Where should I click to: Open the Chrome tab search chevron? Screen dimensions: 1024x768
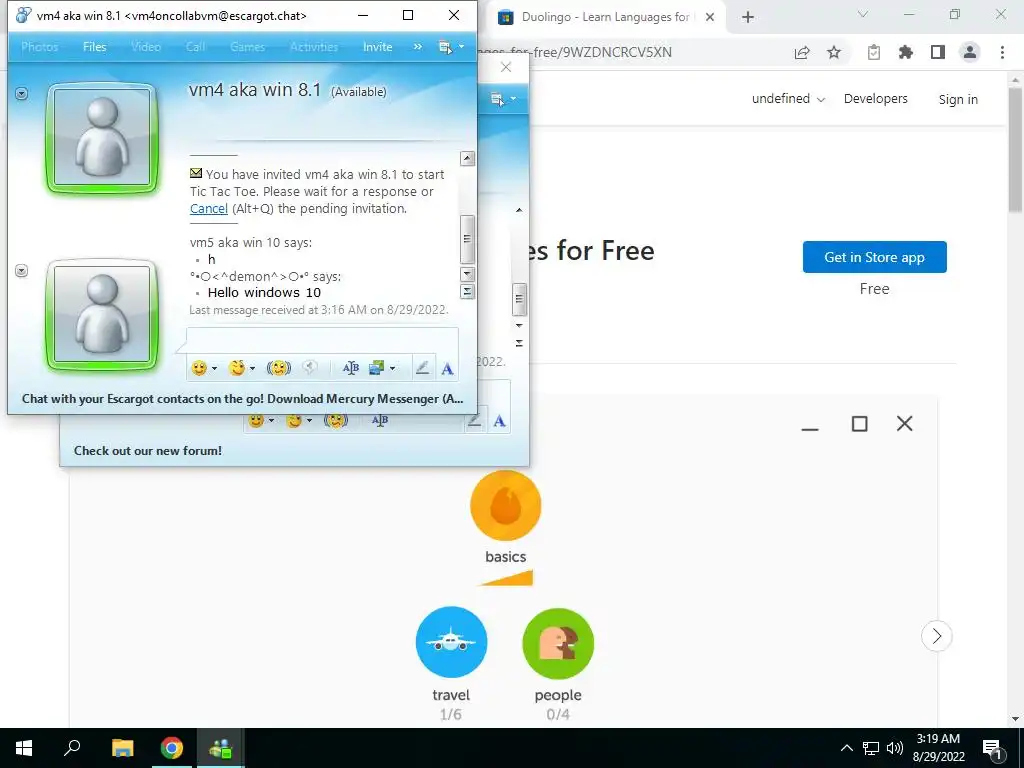coord(863,14)
